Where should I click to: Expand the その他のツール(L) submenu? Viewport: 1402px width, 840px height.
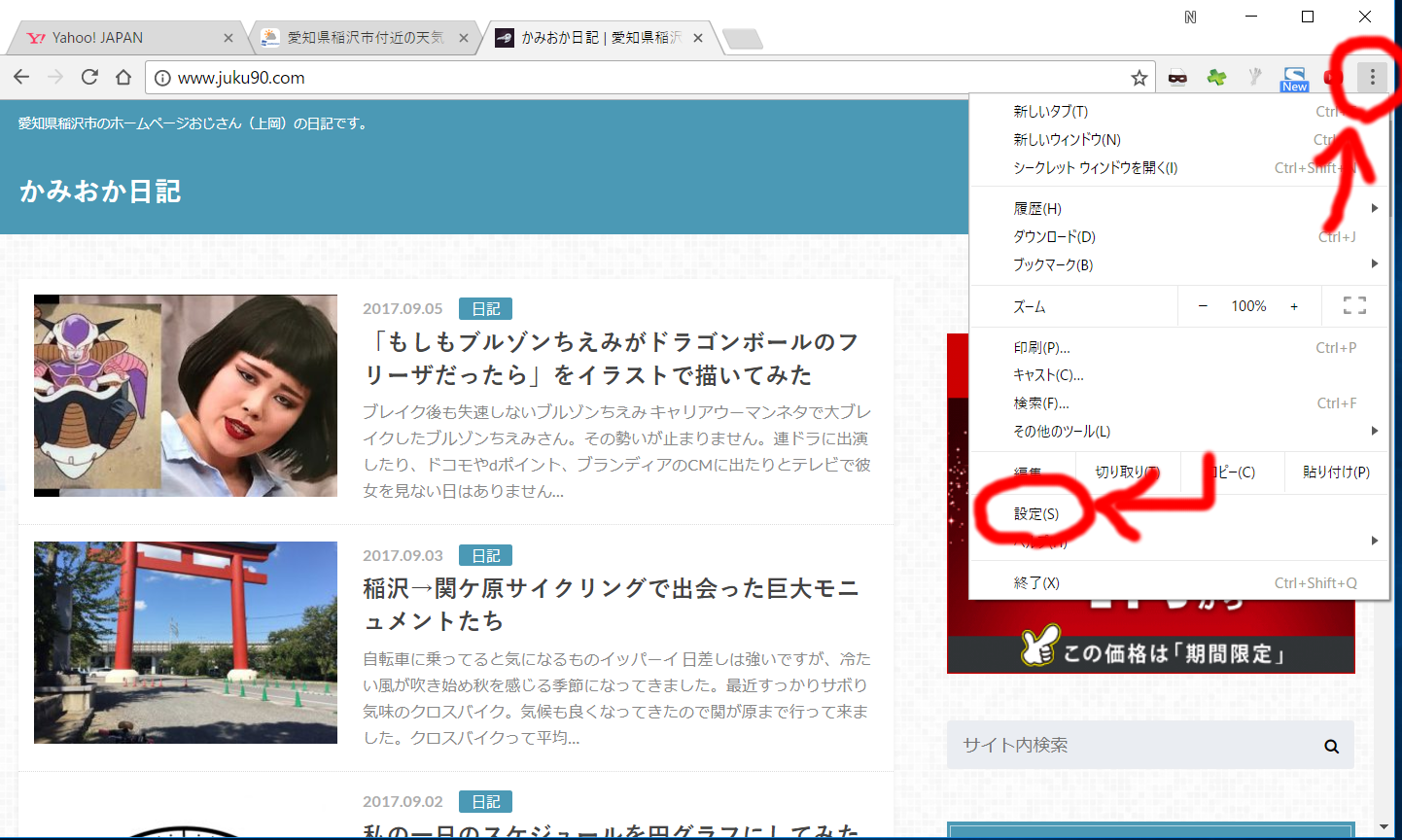(1178, 432)
